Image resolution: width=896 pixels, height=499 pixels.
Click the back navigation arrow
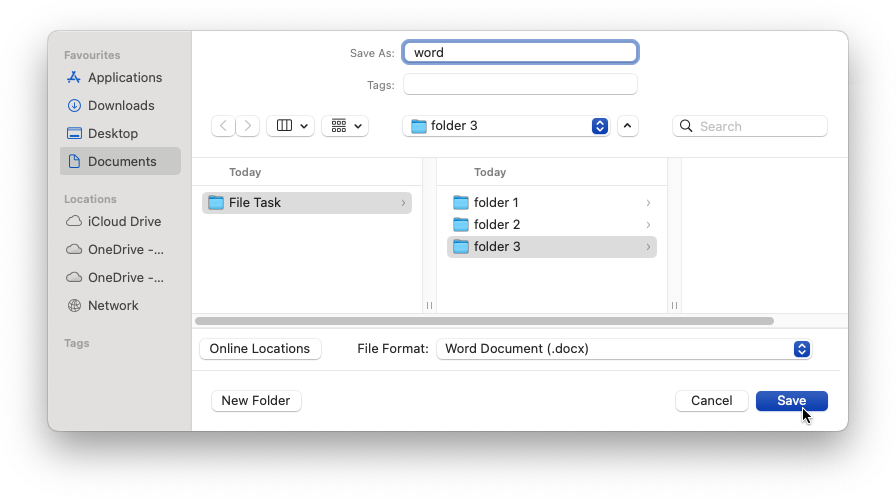pyautogui.click(x=223, y=126)
